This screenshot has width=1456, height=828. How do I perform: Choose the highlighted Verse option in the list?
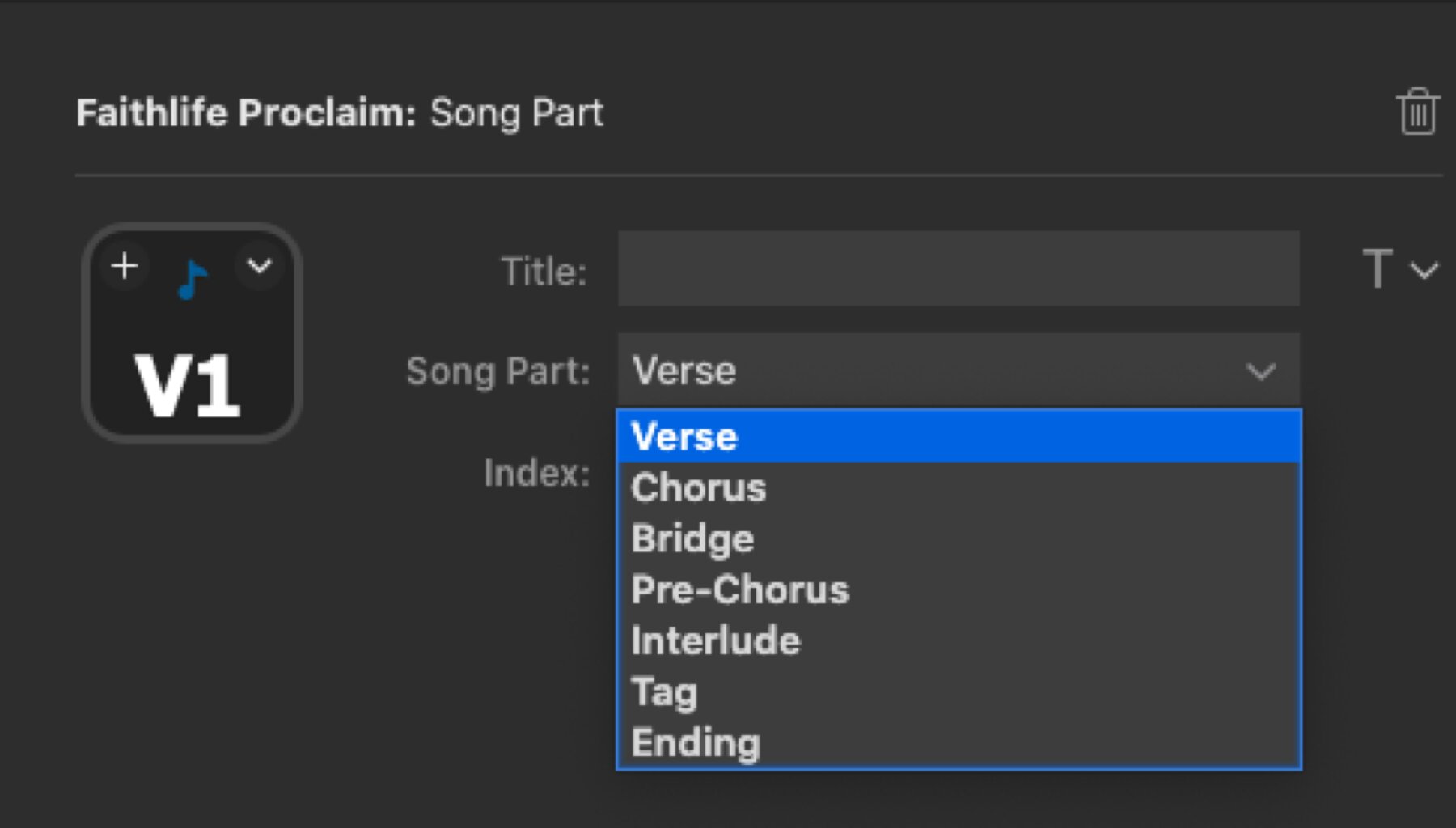(x=959, y=437)
